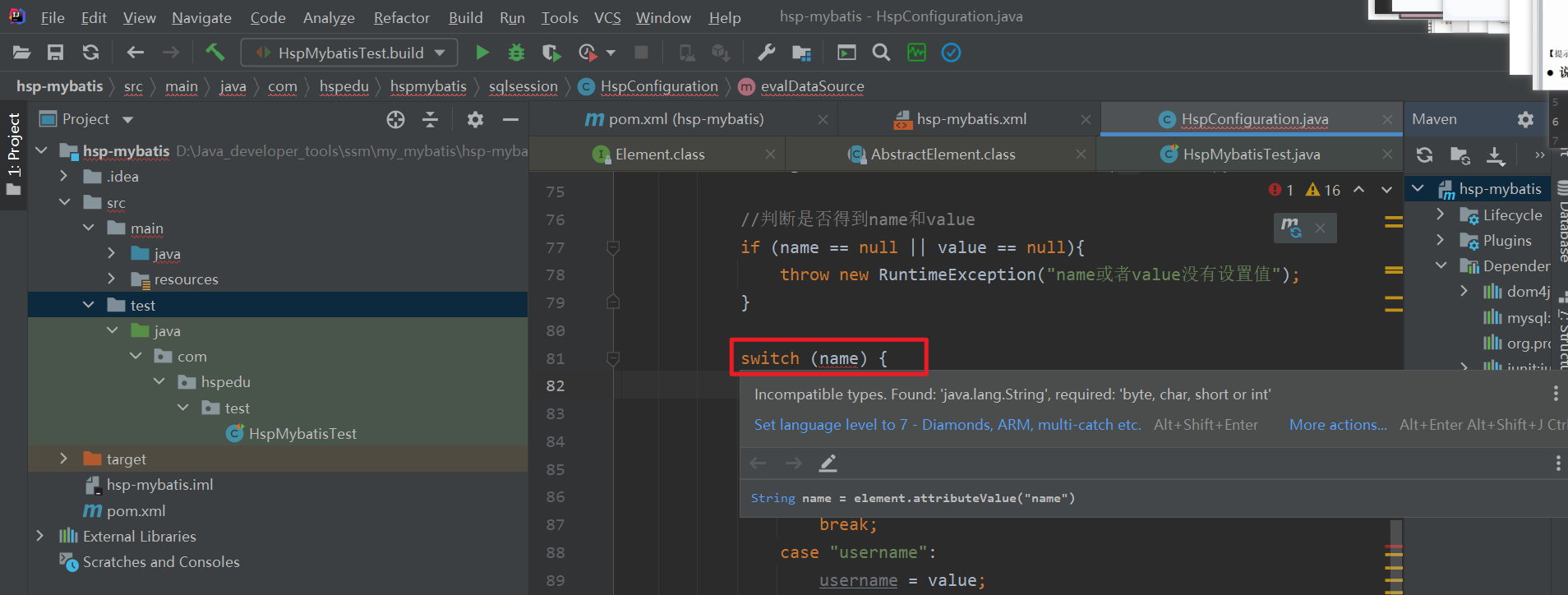Start debugging with the bug icon

pos(516,53)
